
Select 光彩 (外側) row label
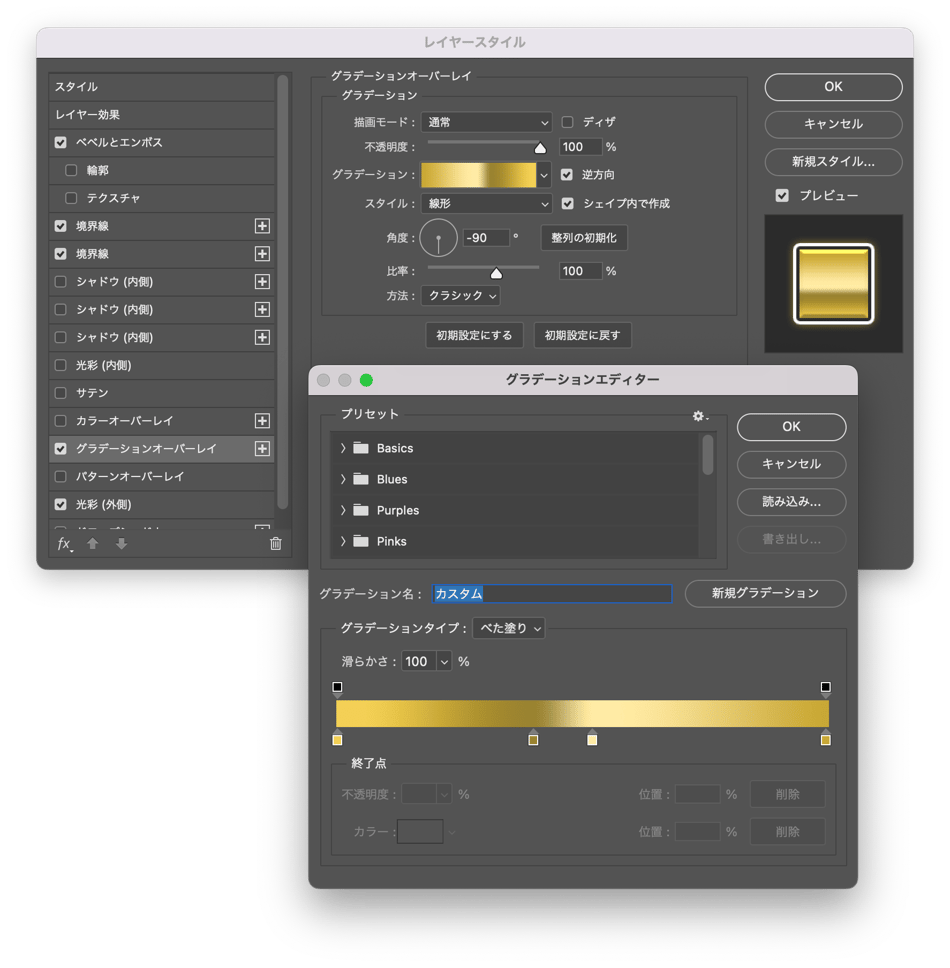tap(103, 504)
